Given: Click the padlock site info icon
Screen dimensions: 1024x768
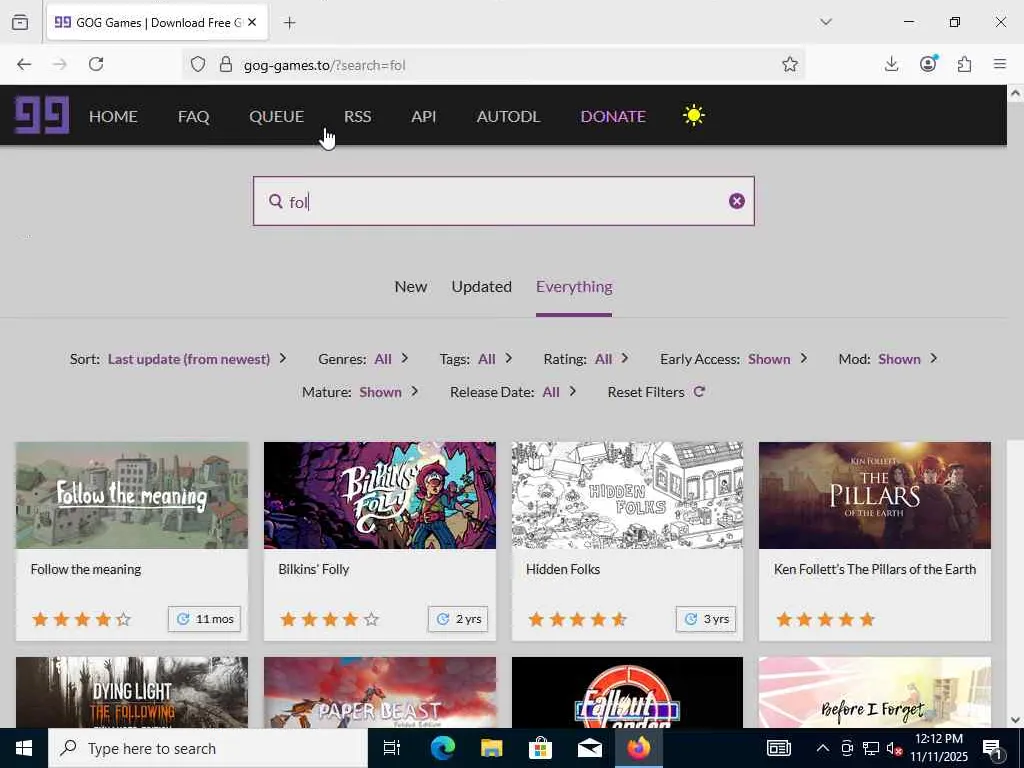Looking at the screenshot, I should [x=226, y=65].
